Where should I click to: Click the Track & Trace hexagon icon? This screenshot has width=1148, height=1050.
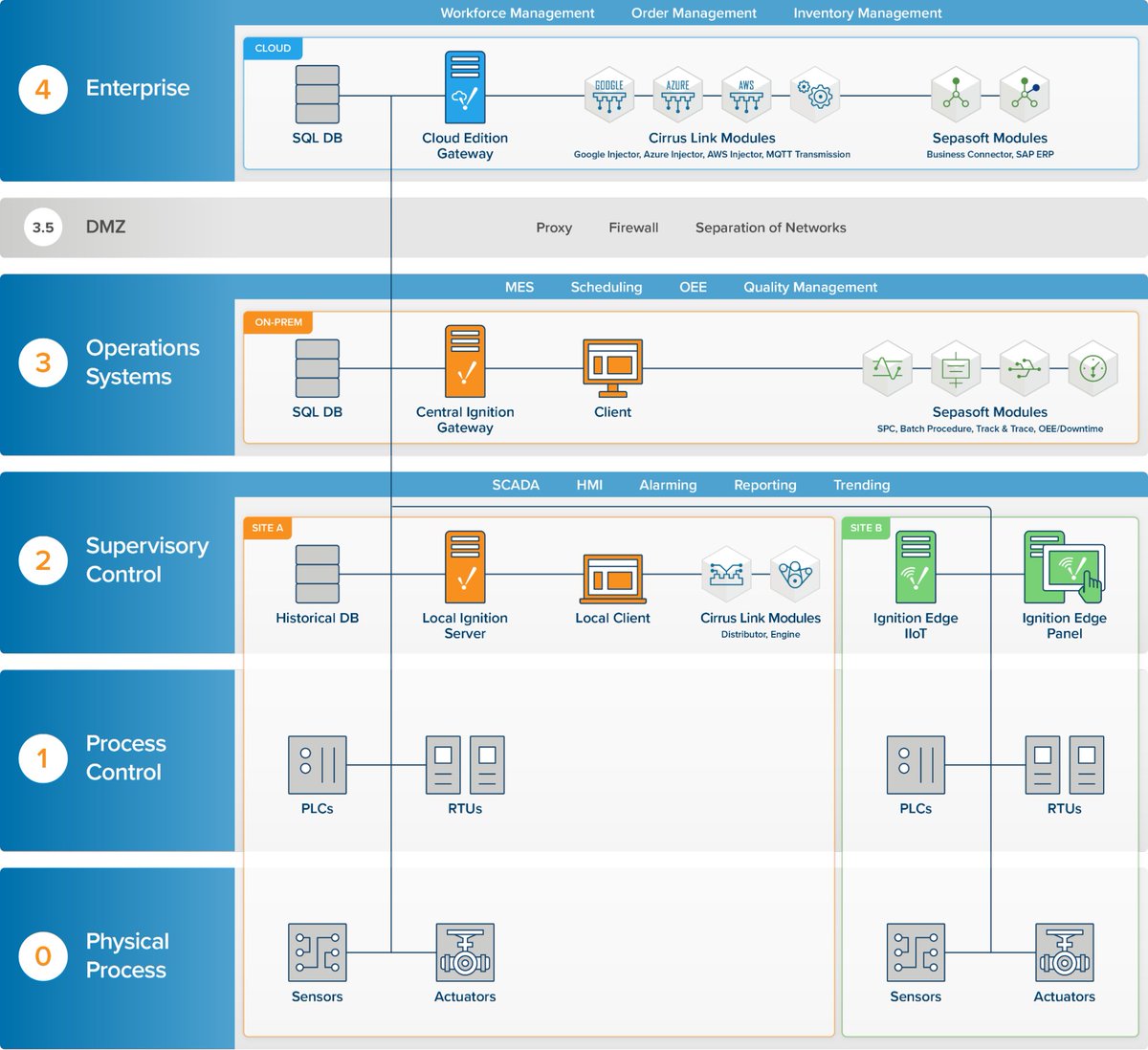click(x=1025, y=368)
